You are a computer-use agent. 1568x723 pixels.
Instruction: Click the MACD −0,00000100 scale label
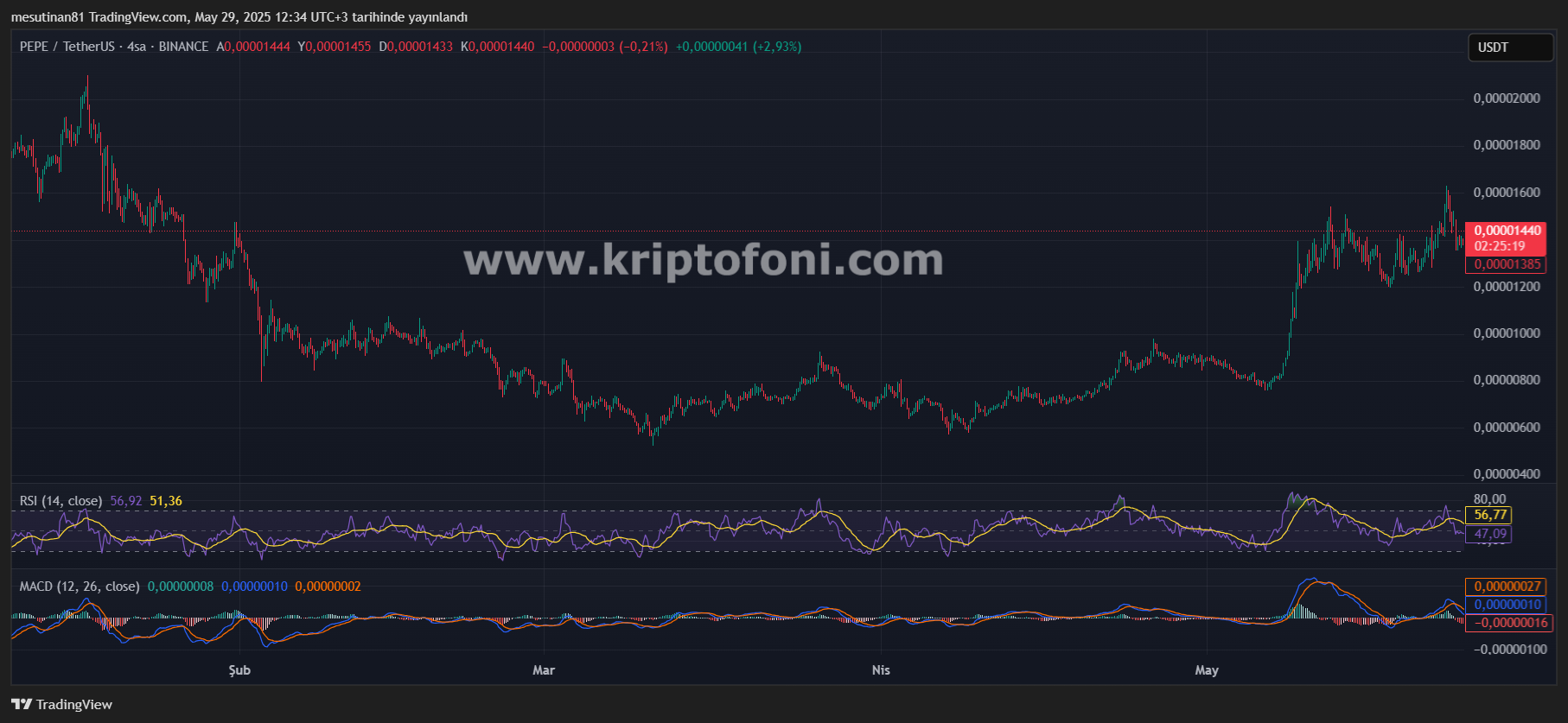1510,650
